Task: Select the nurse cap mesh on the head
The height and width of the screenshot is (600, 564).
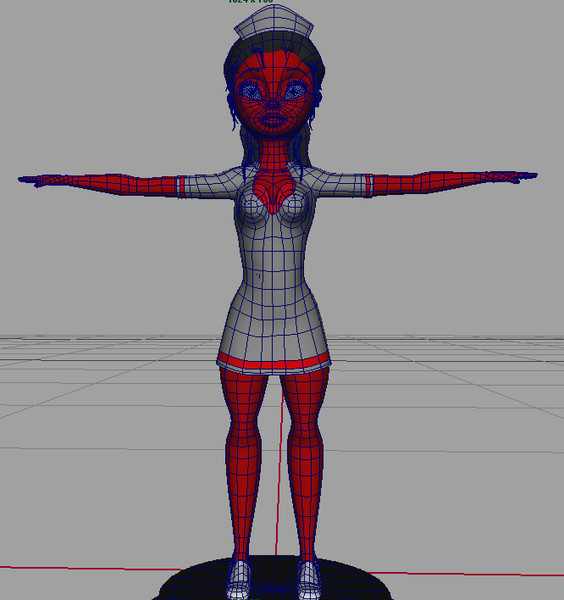Action: tap(274, 22)
